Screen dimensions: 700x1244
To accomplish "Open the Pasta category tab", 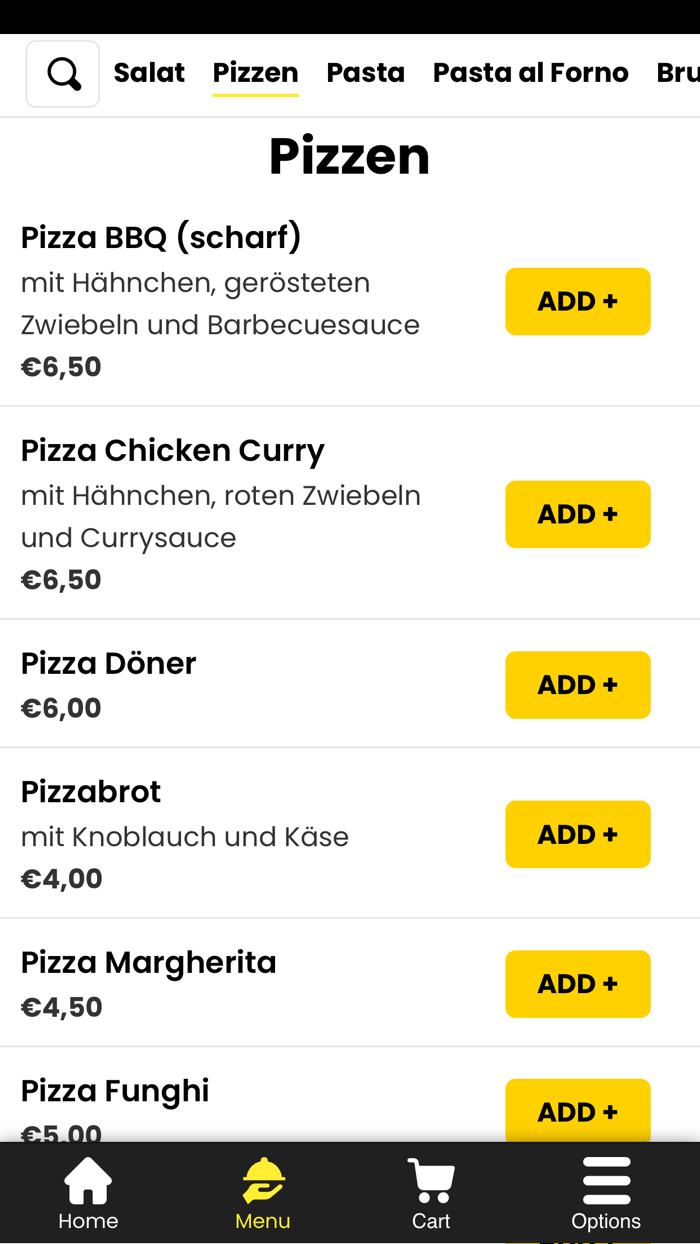I will point(366,72).
